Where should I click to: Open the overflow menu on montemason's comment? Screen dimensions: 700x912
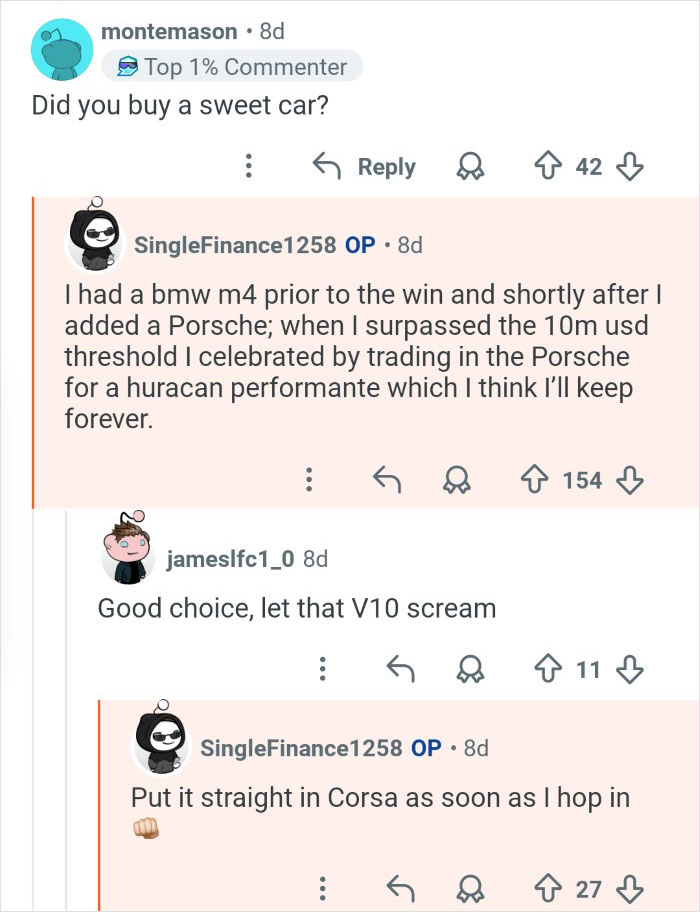pos(248,166)
